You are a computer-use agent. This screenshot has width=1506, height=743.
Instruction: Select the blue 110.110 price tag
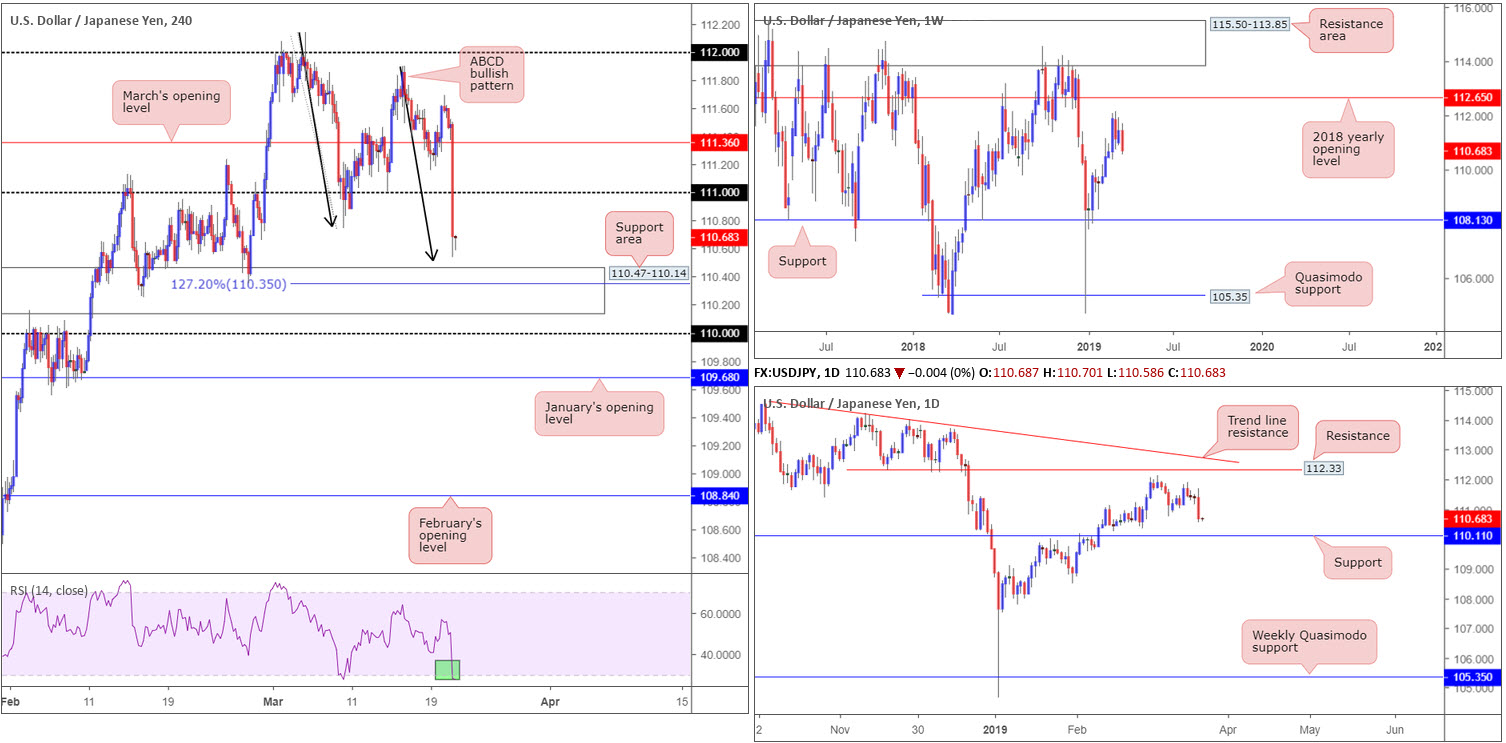coord(1474,536)
